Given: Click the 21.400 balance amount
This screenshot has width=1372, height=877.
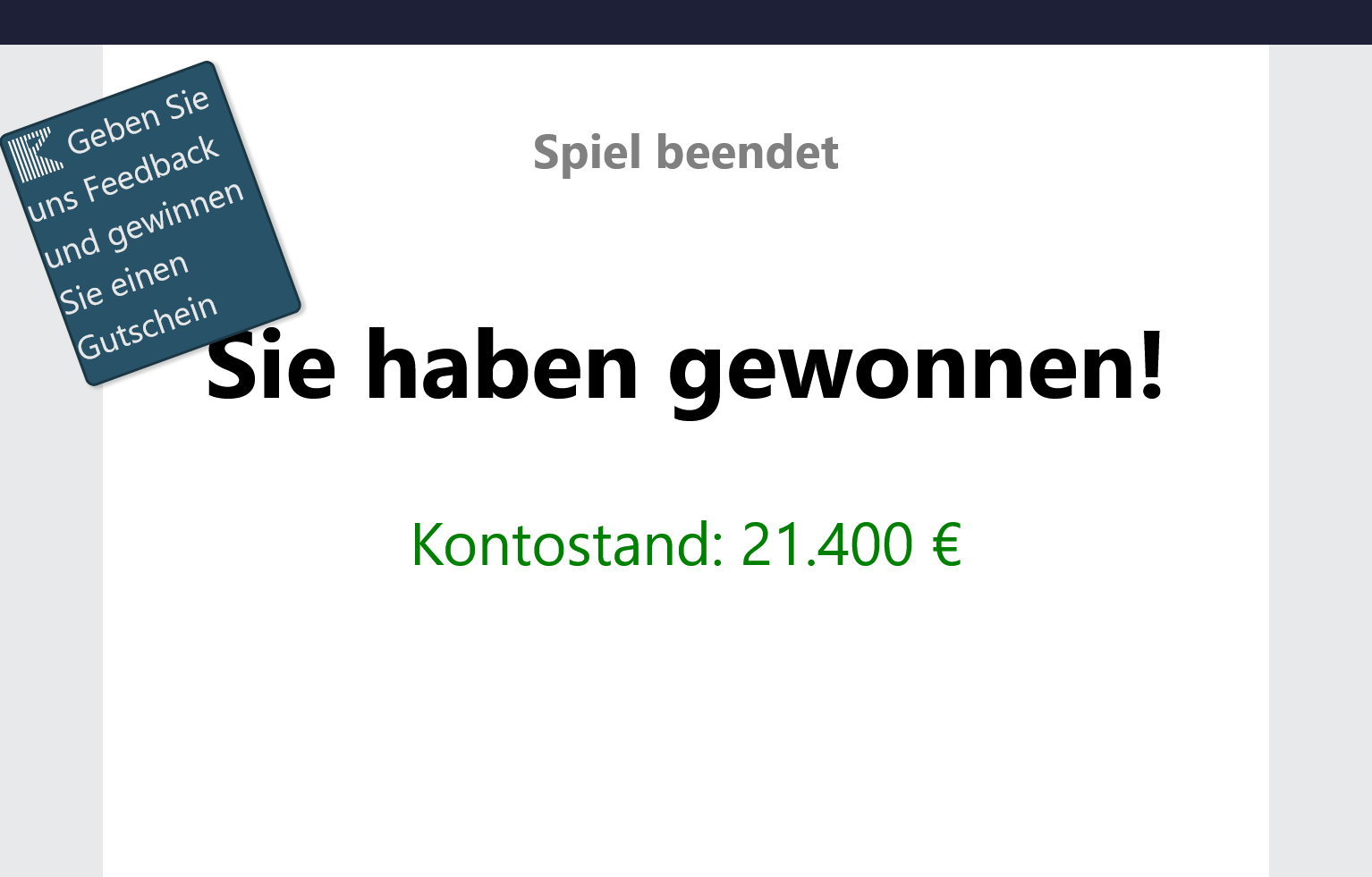Looking at the screenshot, I should [827, 544].
